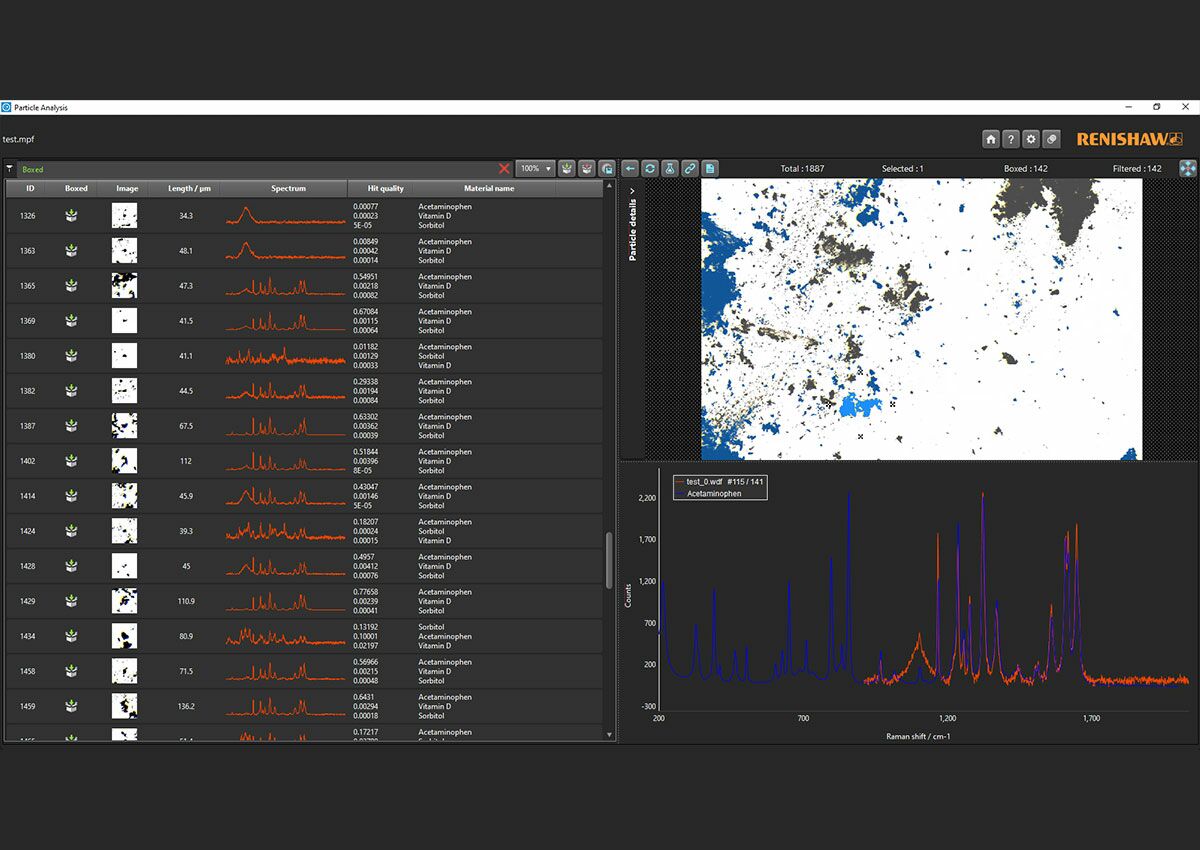
Task: Refresh the particle map view
Action: pos(650,168)
